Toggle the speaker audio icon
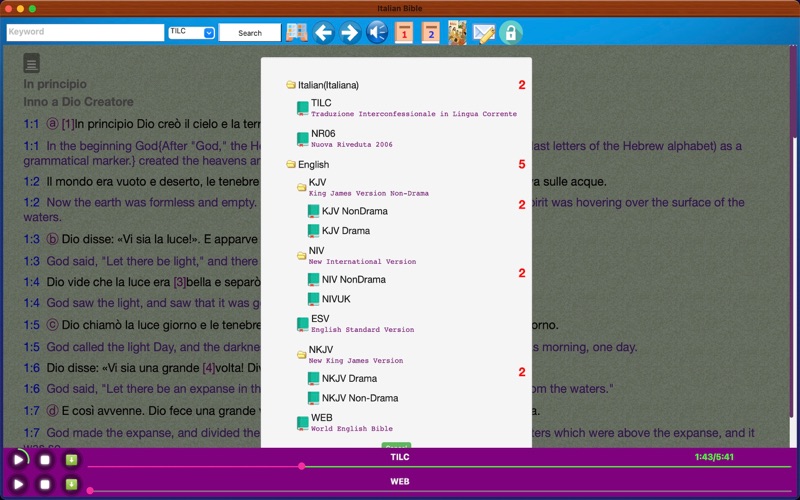This screenshot has width=800, height=500. [377, 33]
